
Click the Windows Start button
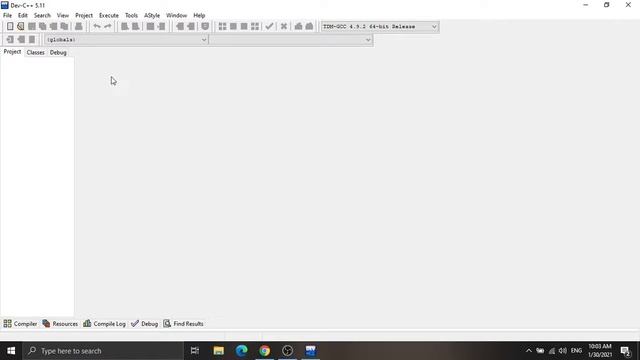point(11,351)
